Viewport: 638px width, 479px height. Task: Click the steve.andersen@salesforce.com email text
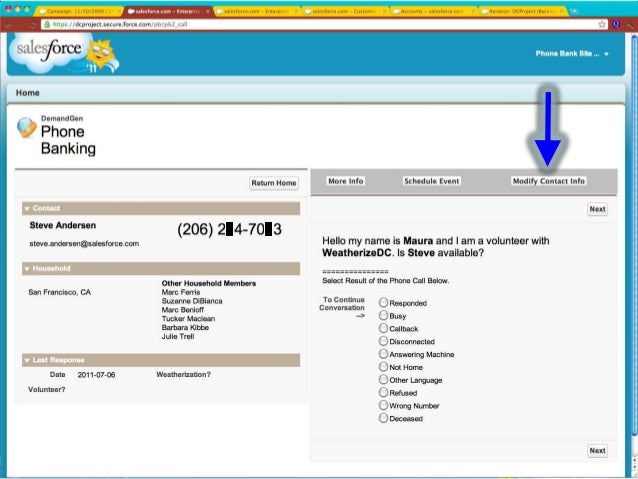click(84, 243)
